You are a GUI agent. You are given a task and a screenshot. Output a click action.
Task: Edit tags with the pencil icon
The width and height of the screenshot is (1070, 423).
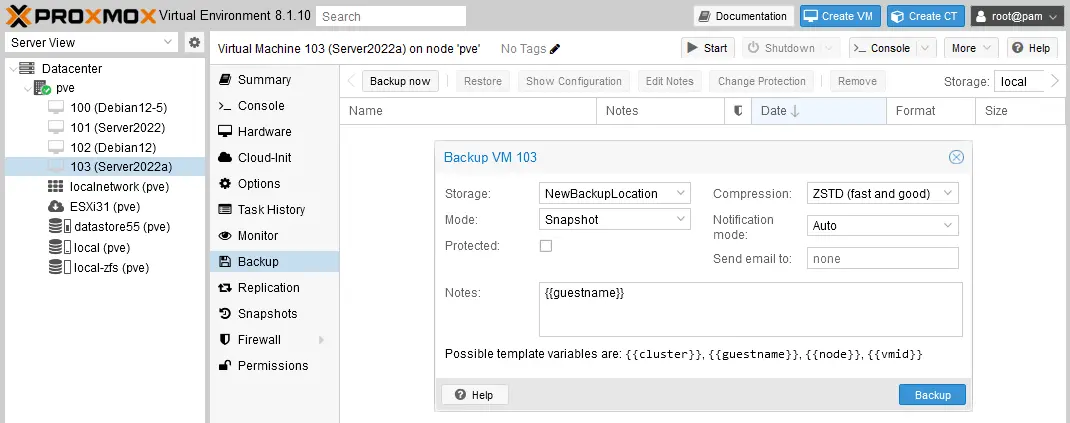[555, 48]
